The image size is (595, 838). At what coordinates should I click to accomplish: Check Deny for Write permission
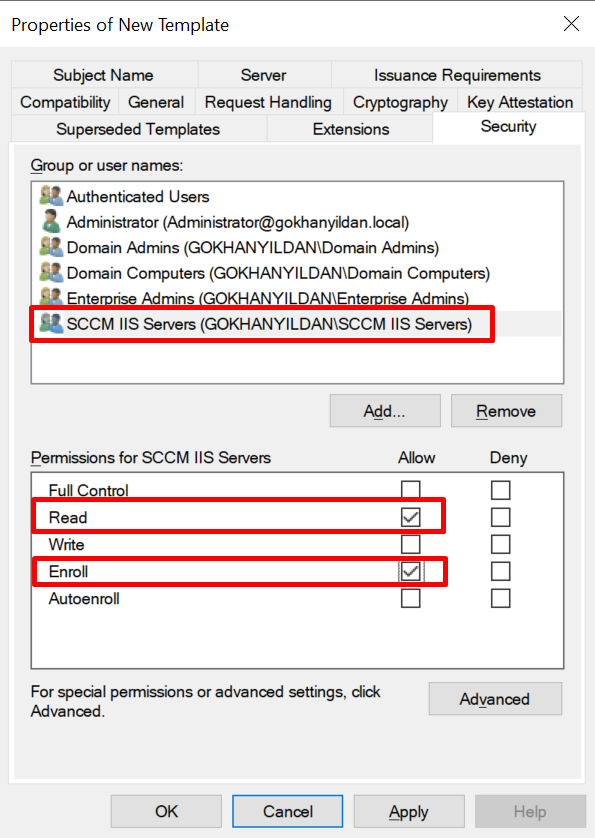500,544
